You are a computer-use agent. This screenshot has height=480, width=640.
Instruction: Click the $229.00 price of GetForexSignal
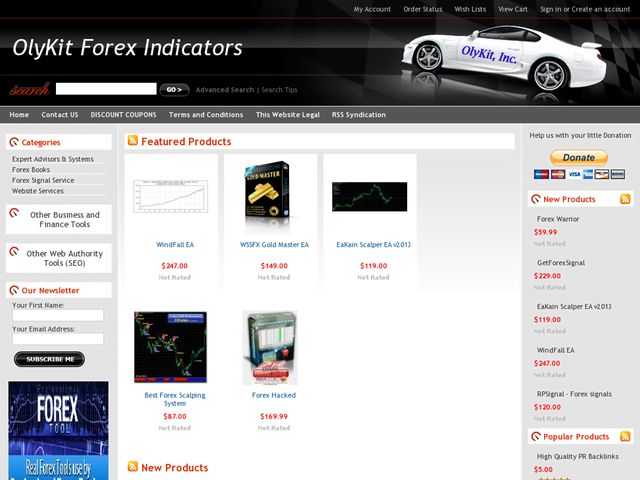(x=547, y=276)
